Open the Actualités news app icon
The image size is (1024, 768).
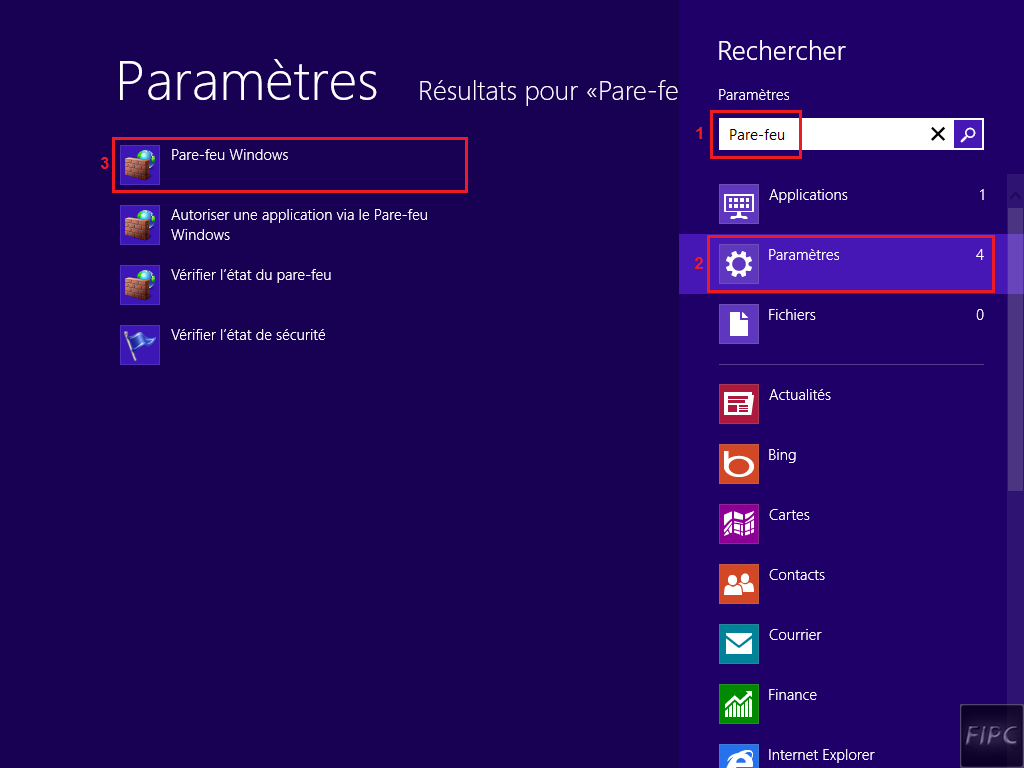tap(739, 404)
